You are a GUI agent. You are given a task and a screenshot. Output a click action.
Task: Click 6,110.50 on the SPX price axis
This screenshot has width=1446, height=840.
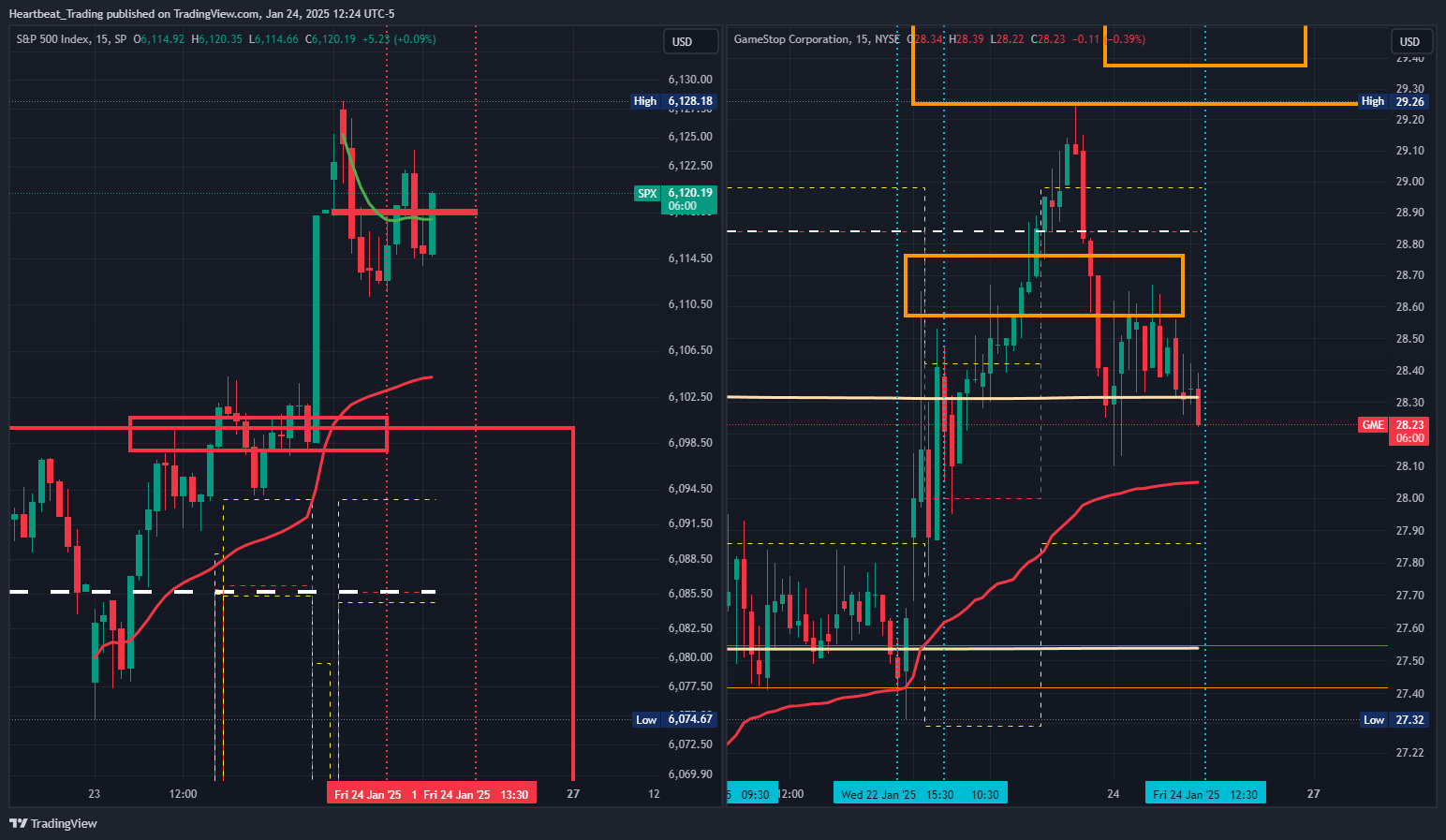click(690, 304)
